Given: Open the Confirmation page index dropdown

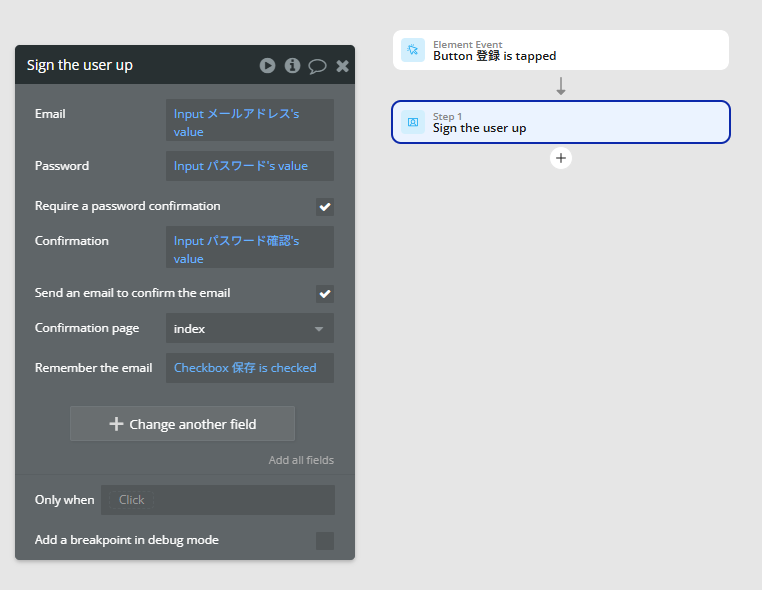Looking at the screenshot, I should point(250,329).
